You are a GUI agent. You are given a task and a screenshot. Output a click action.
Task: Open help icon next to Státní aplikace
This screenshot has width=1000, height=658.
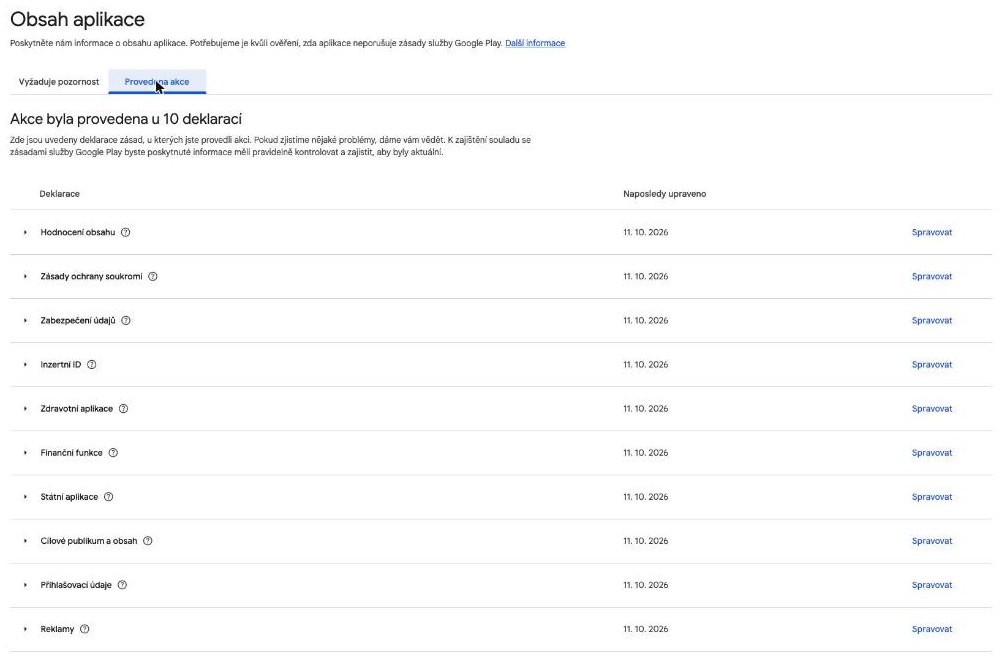(108, 497)
